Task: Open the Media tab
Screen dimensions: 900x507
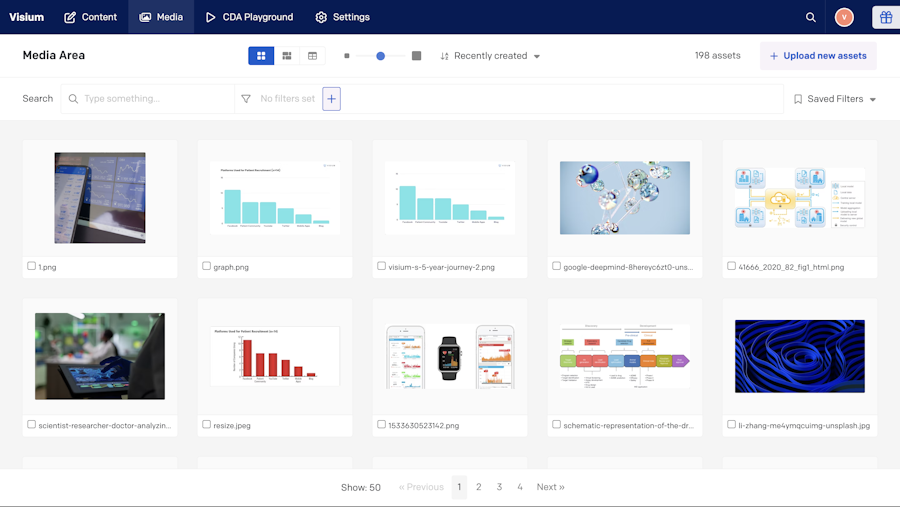Action: click(161, 17)
